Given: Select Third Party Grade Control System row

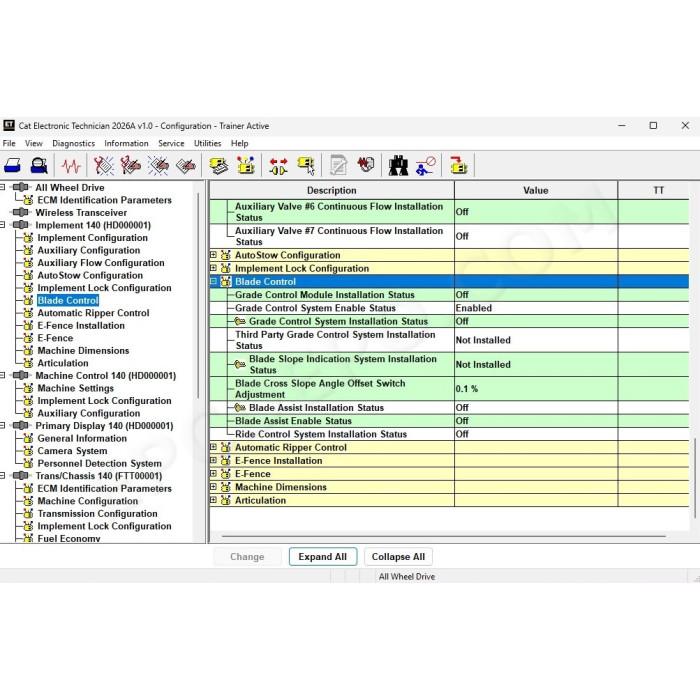Looking at the screenshot, I should coord(449,340).
